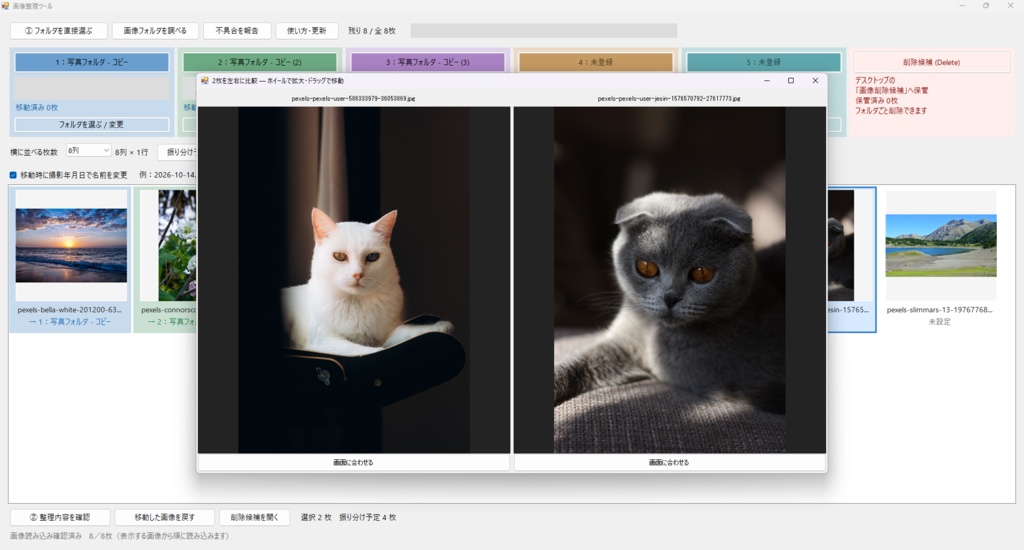Viewport: 1024px width, 550px height.
Task: Close the 2枚を左右に比較 dialog
Action: [x=815, y=80]
